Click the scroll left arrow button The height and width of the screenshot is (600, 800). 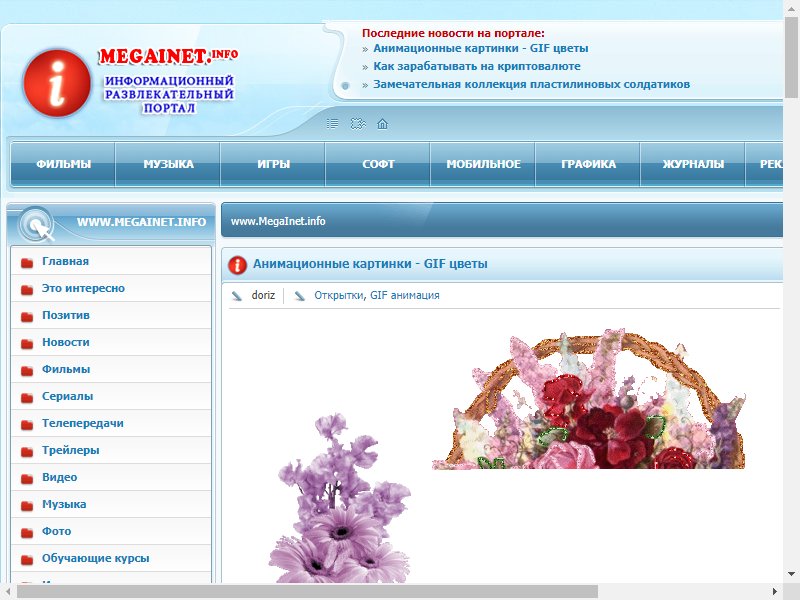pos(8,592)
